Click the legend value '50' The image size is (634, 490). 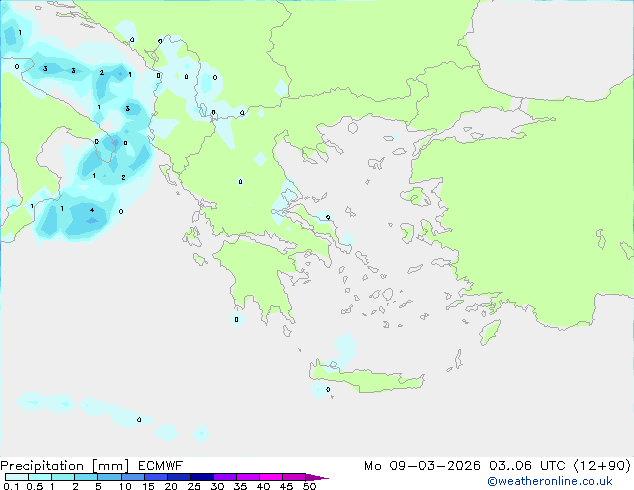click(309, 486)
